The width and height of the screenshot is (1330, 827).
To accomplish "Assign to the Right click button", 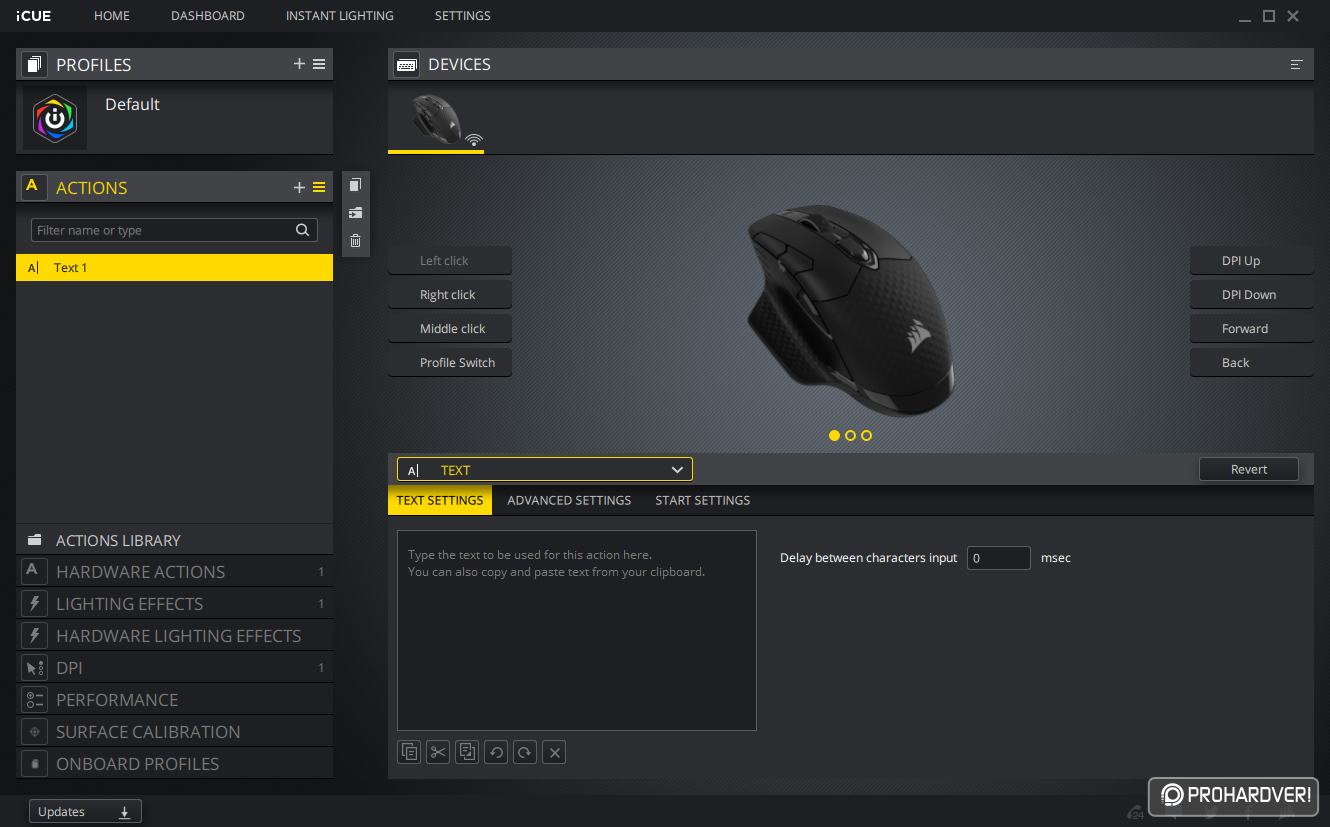I will (450, 295).
